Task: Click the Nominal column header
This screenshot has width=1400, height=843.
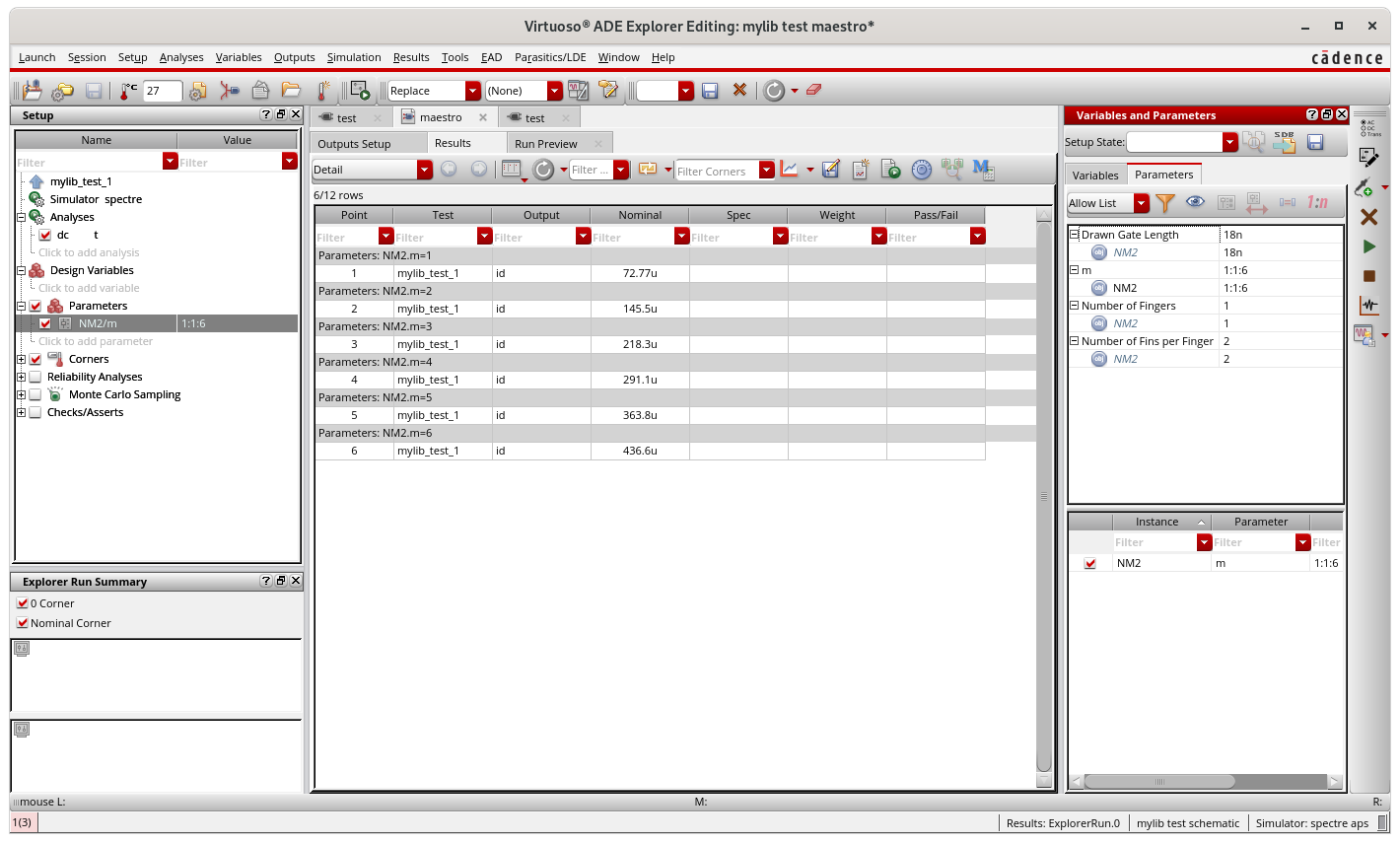Action: pos(640,215)
